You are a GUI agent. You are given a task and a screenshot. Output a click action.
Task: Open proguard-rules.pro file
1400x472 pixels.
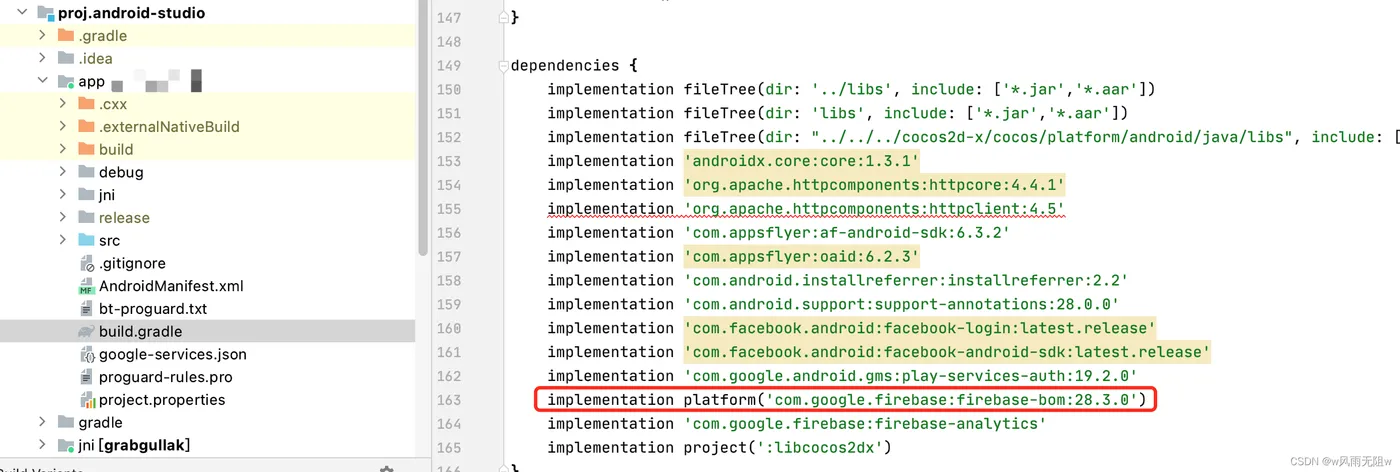(166, 377)
